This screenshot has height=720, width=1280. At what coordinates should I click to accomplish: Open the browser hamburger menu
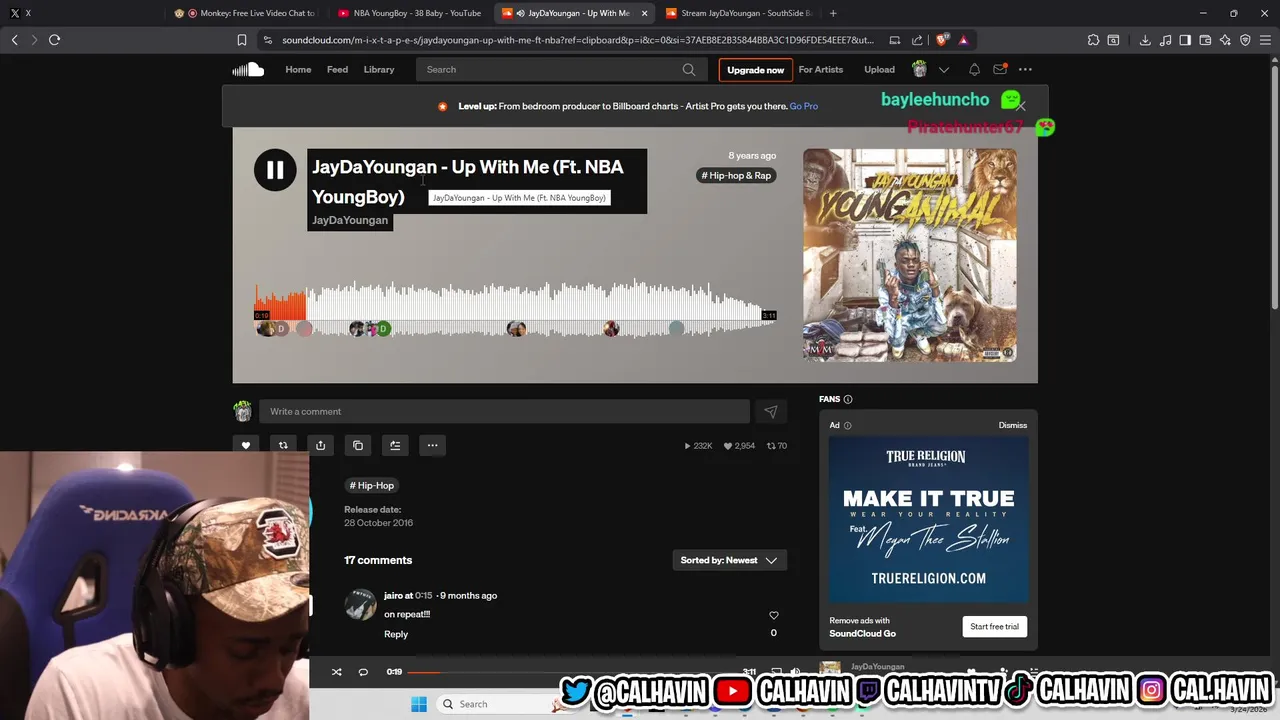(1265, 40)
